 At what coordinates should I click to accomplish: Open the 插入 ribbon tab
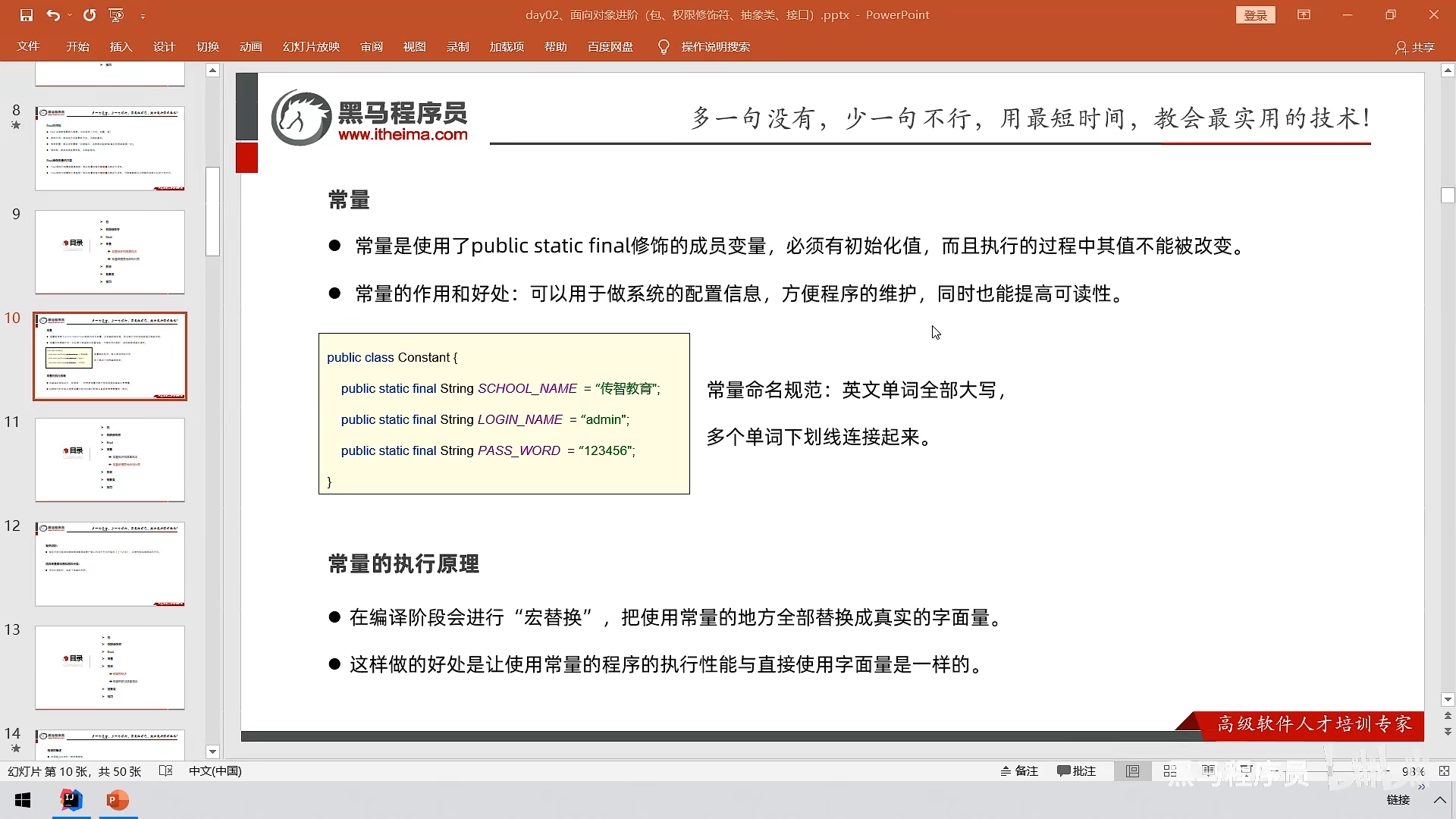pos(121,47)
